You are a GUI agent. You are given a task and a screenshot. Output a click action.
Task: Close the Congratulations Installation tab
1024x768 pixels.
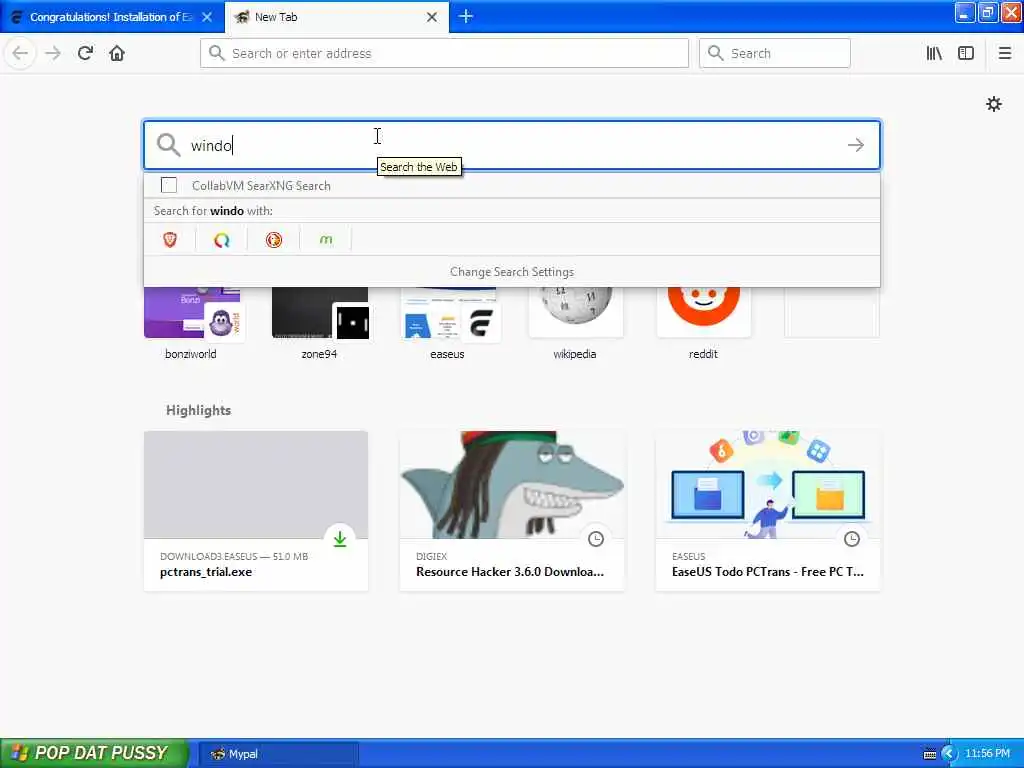(x=207, y=17)
